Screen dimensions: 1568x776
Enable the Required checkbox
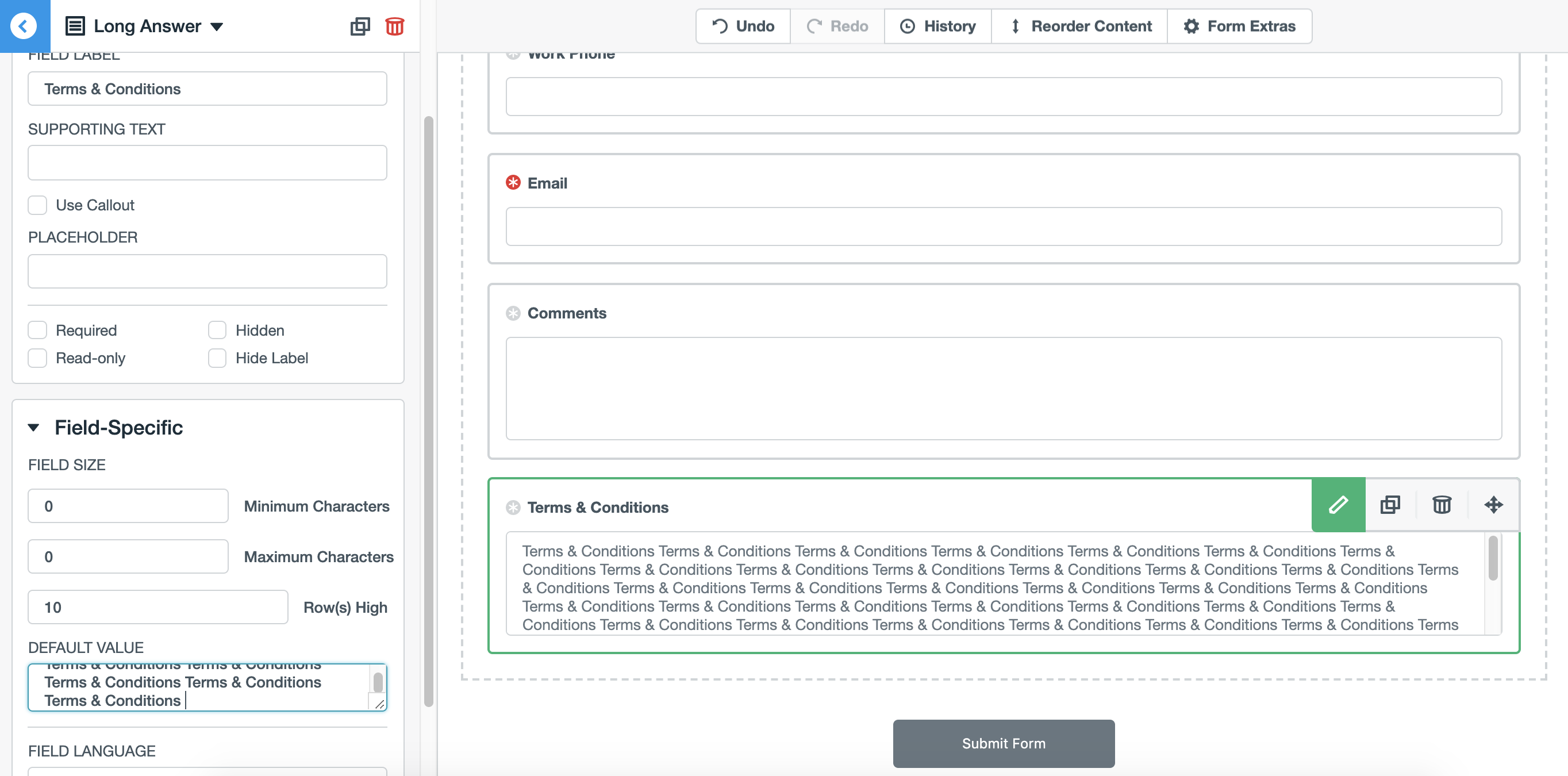tap(37, 329)
